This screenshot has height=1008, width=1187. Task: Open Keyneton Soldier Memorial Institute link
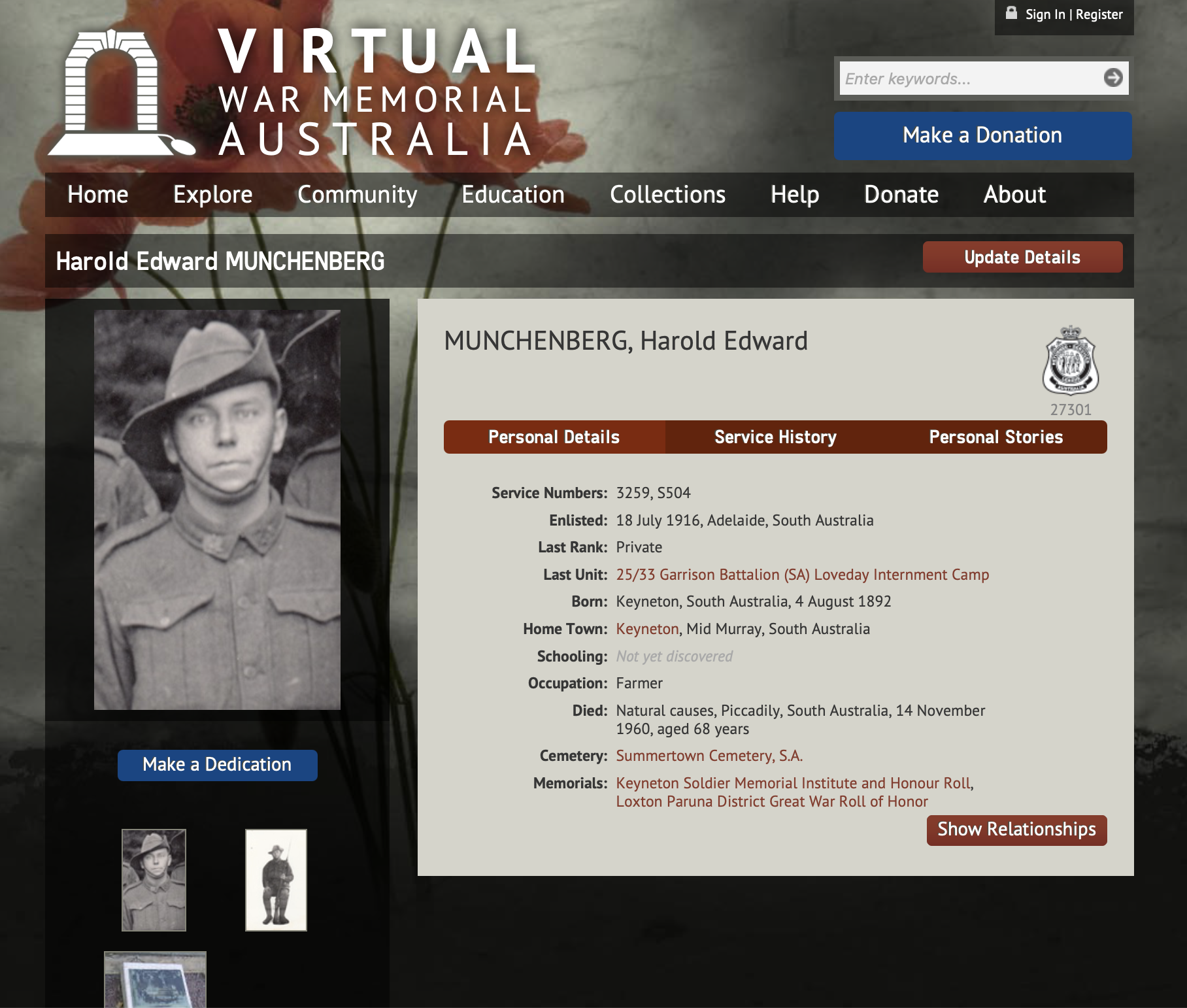click(794, 783)
